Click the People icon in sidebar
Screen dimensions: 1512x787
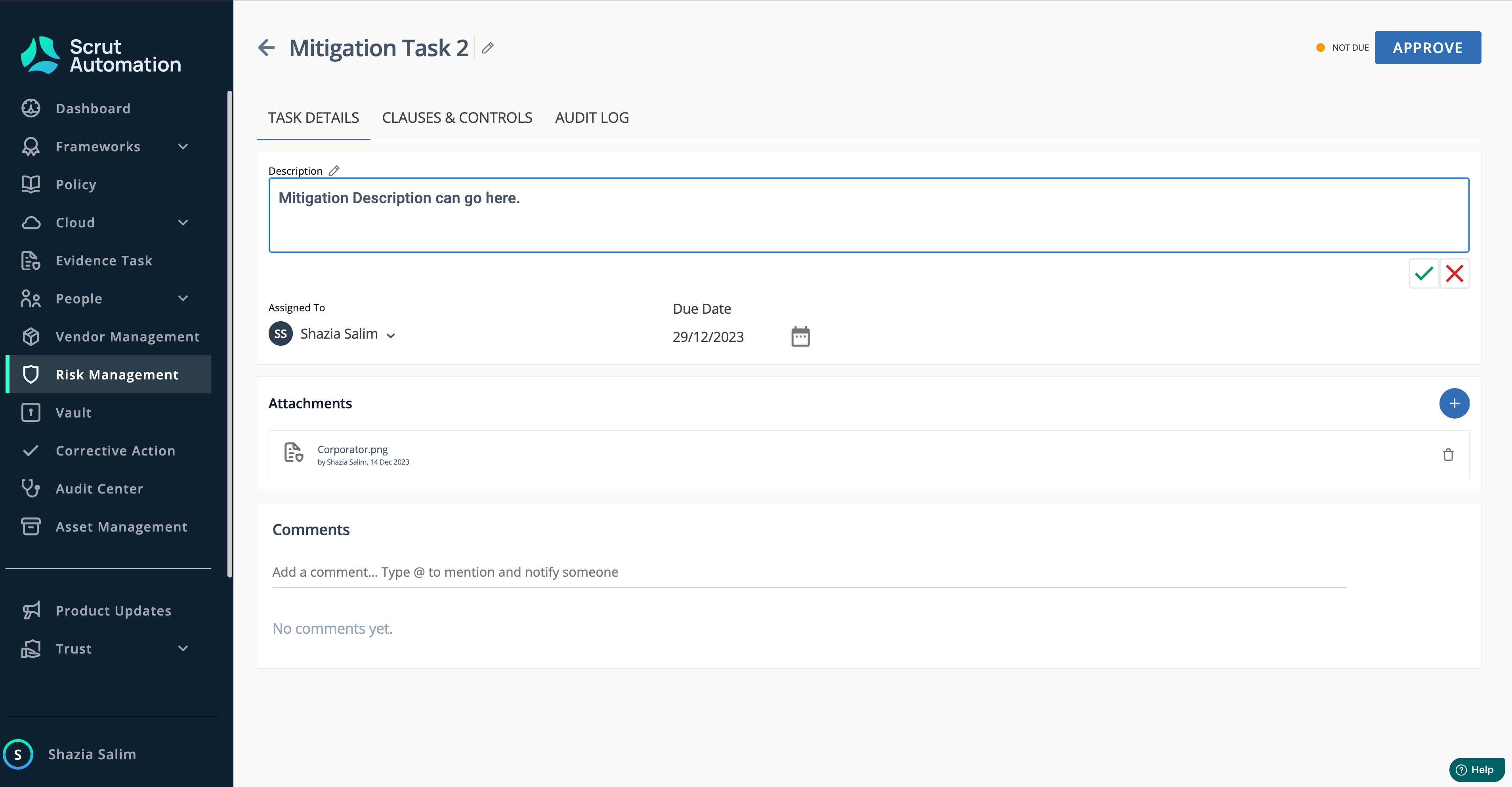point(31,298)
